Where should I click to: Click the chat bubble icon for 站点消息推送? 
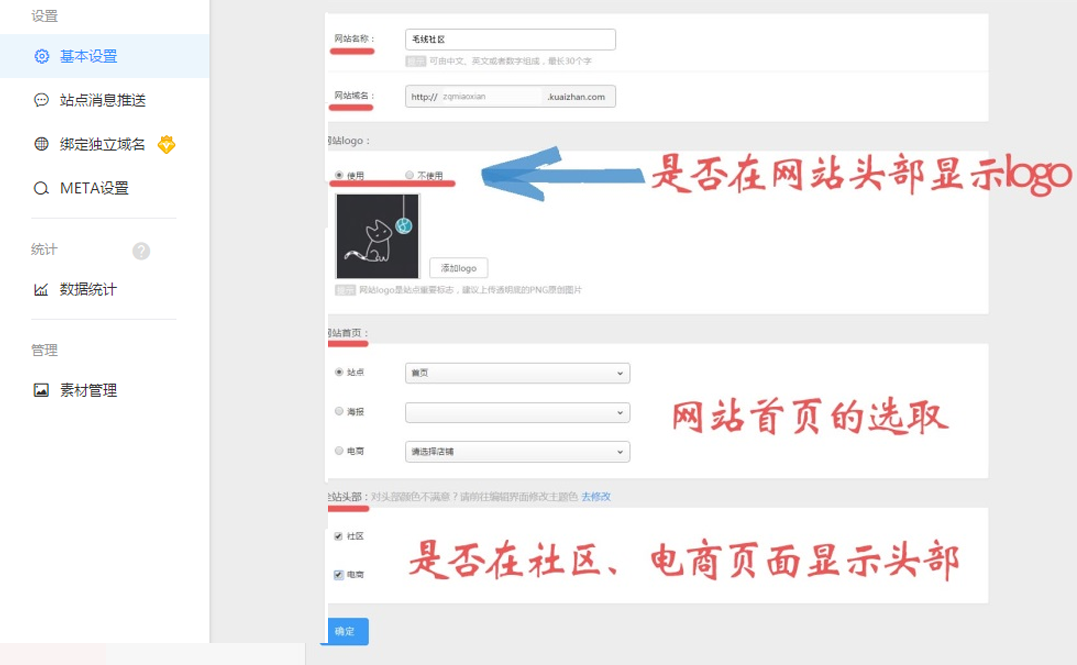click(41, 100)
